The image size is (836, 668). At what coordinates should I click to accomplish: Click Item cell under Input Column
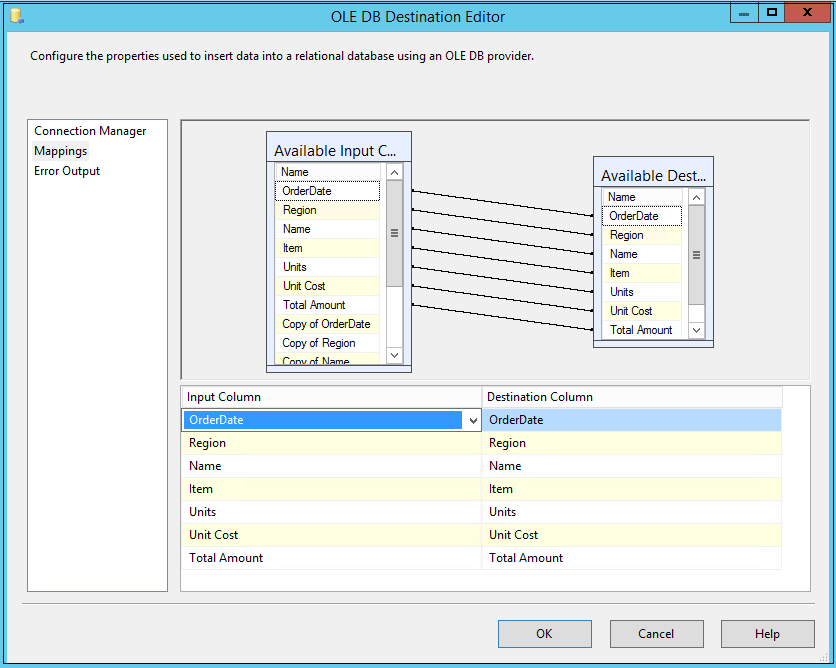coord(332,489)
